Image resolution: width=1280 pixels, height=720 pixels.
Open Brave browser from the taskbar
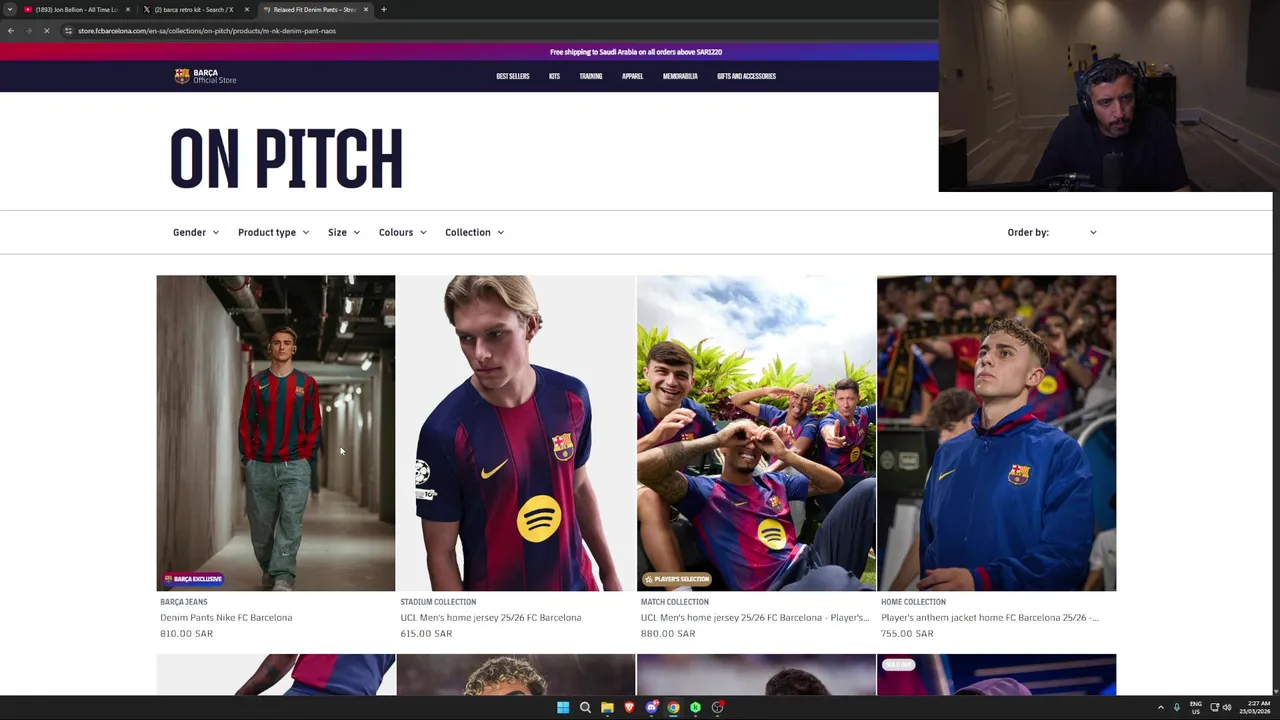[629, 708]
